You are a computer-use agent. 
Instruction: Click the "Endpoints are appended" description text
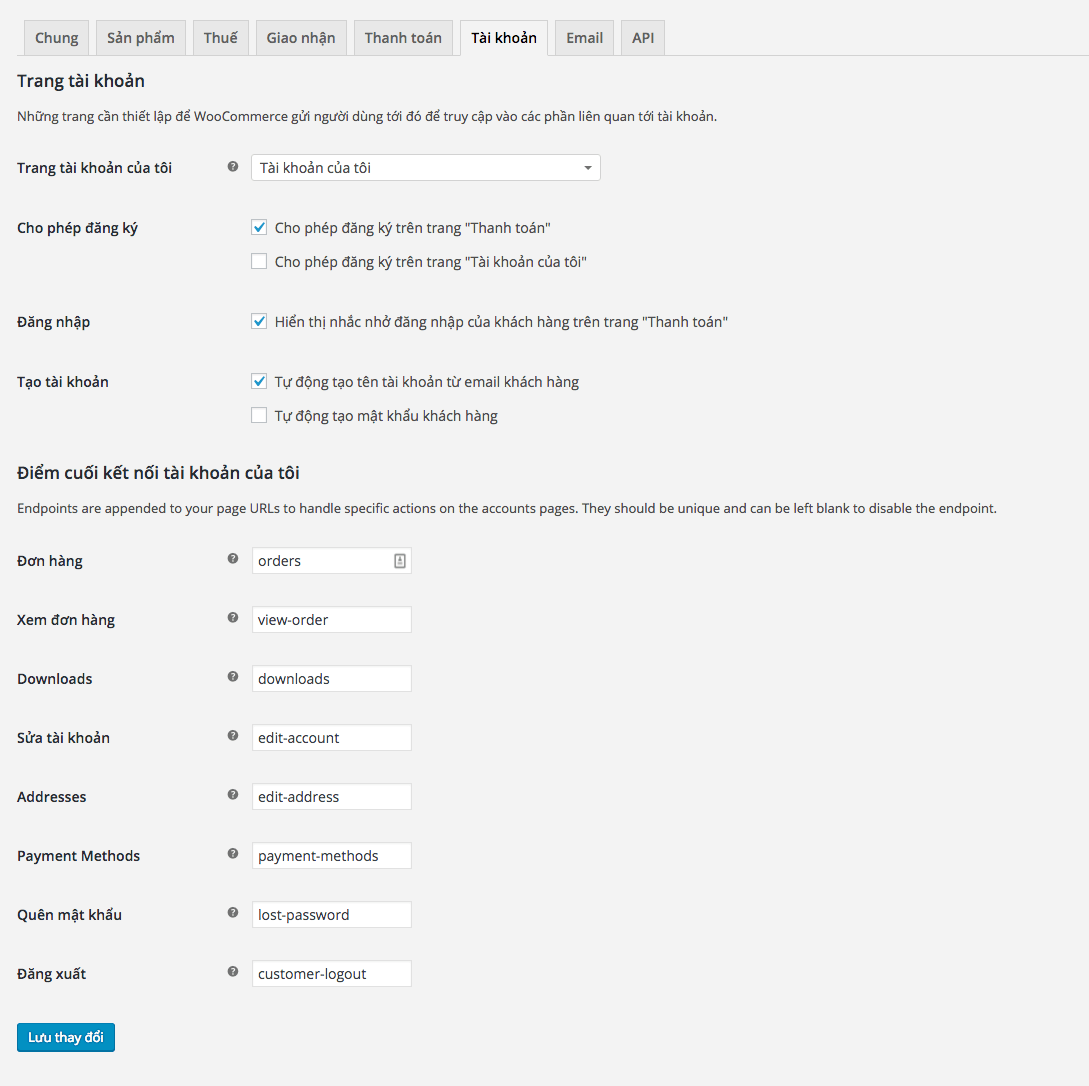tap(507, 508)
